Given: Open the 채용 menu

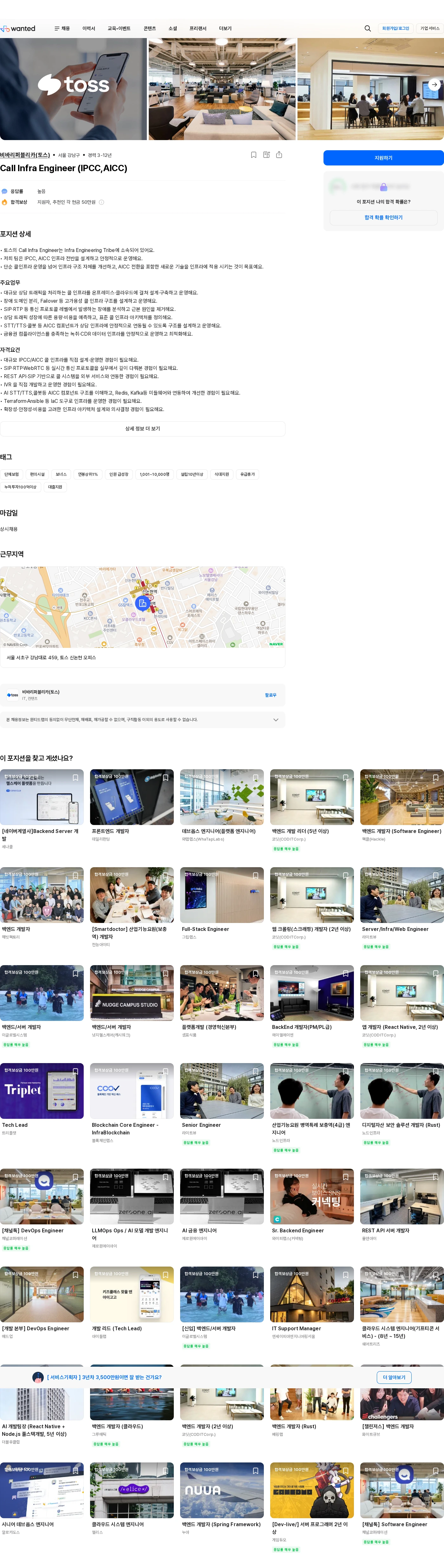Looking at the screenshot, I should pos(65,29).
